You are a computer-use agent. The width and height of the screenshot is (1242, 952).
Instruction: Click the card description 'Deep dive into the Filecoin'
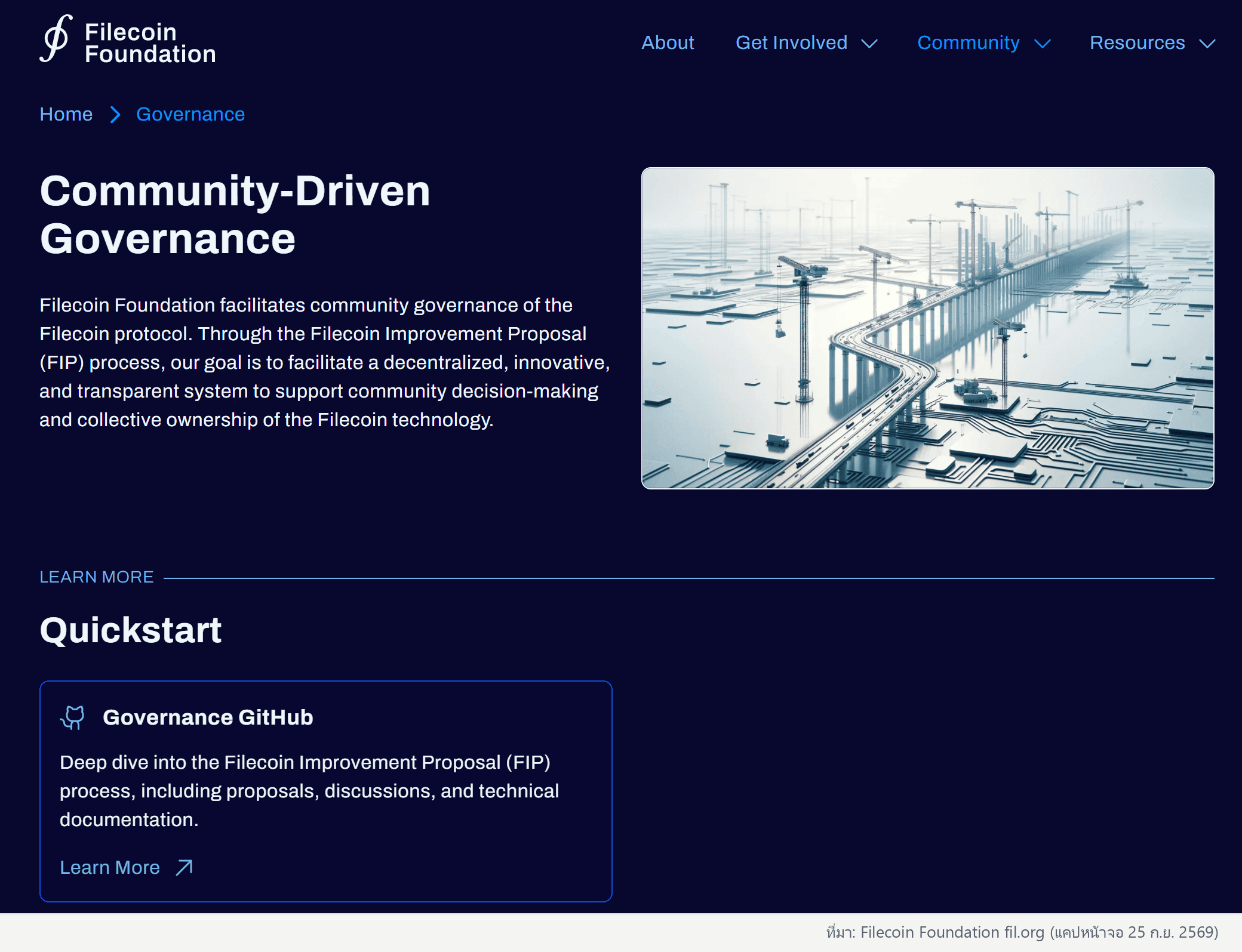click(x=309, y=791)
